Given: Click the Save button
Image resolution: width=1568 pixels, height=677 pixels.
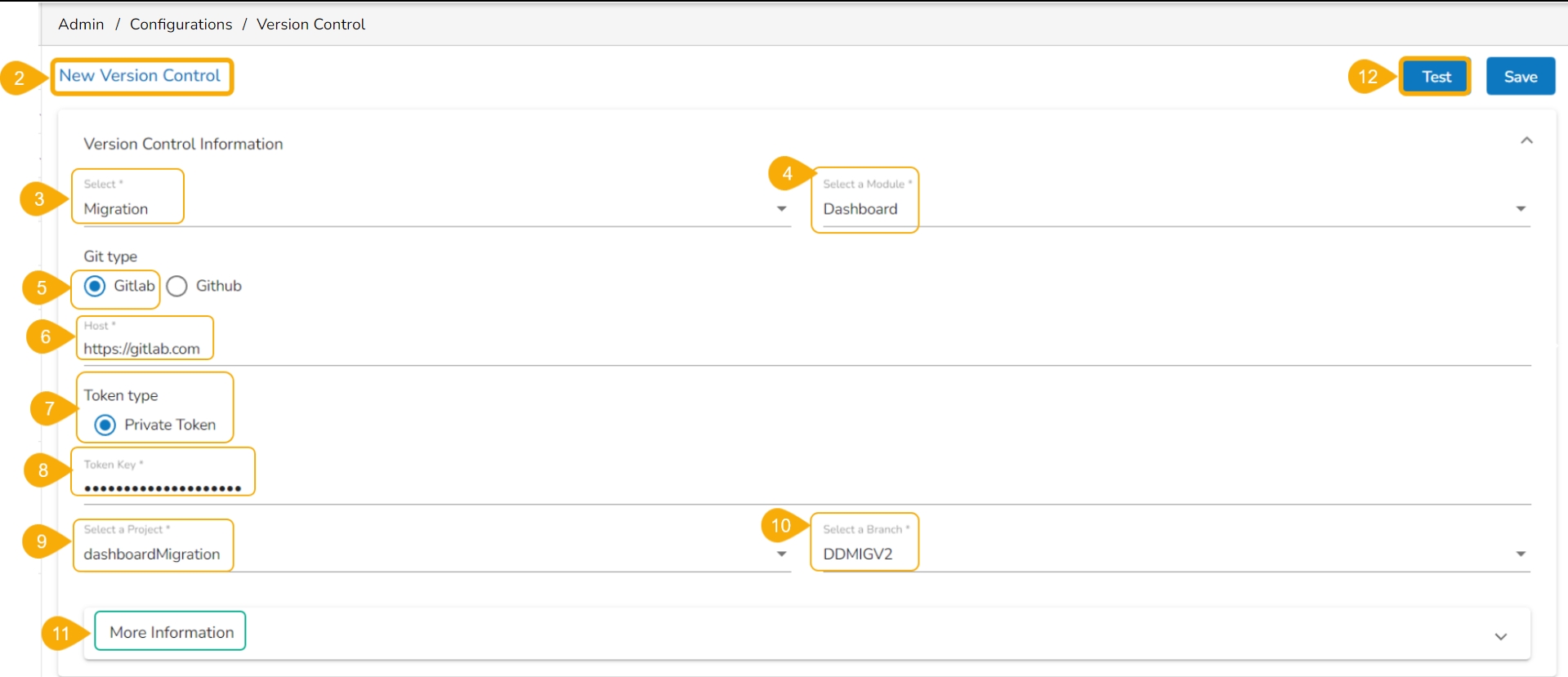Looking at the screenshot, I should click(1520, 77).
